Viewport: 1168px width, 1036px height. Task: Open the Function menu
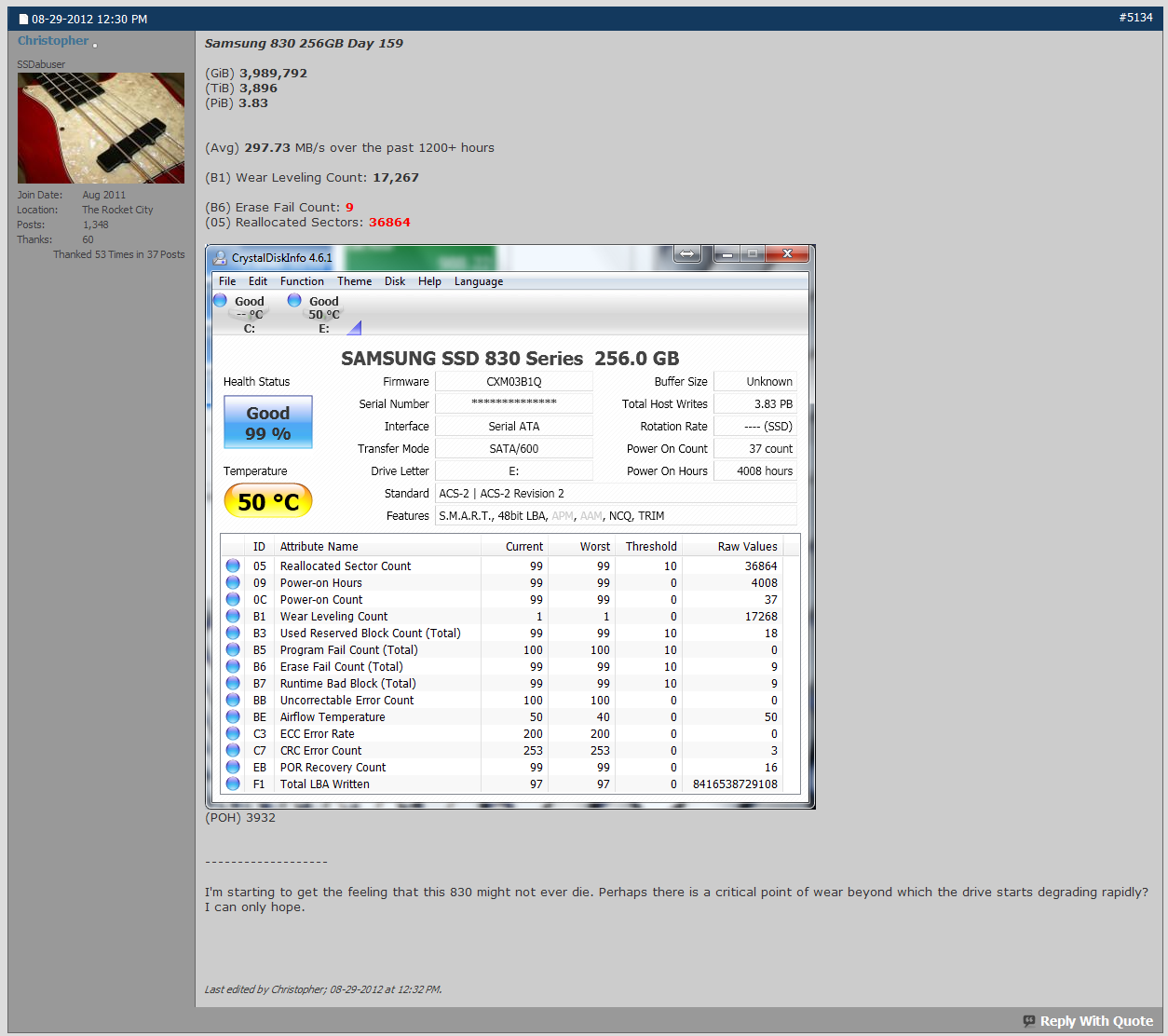(302, 281)
